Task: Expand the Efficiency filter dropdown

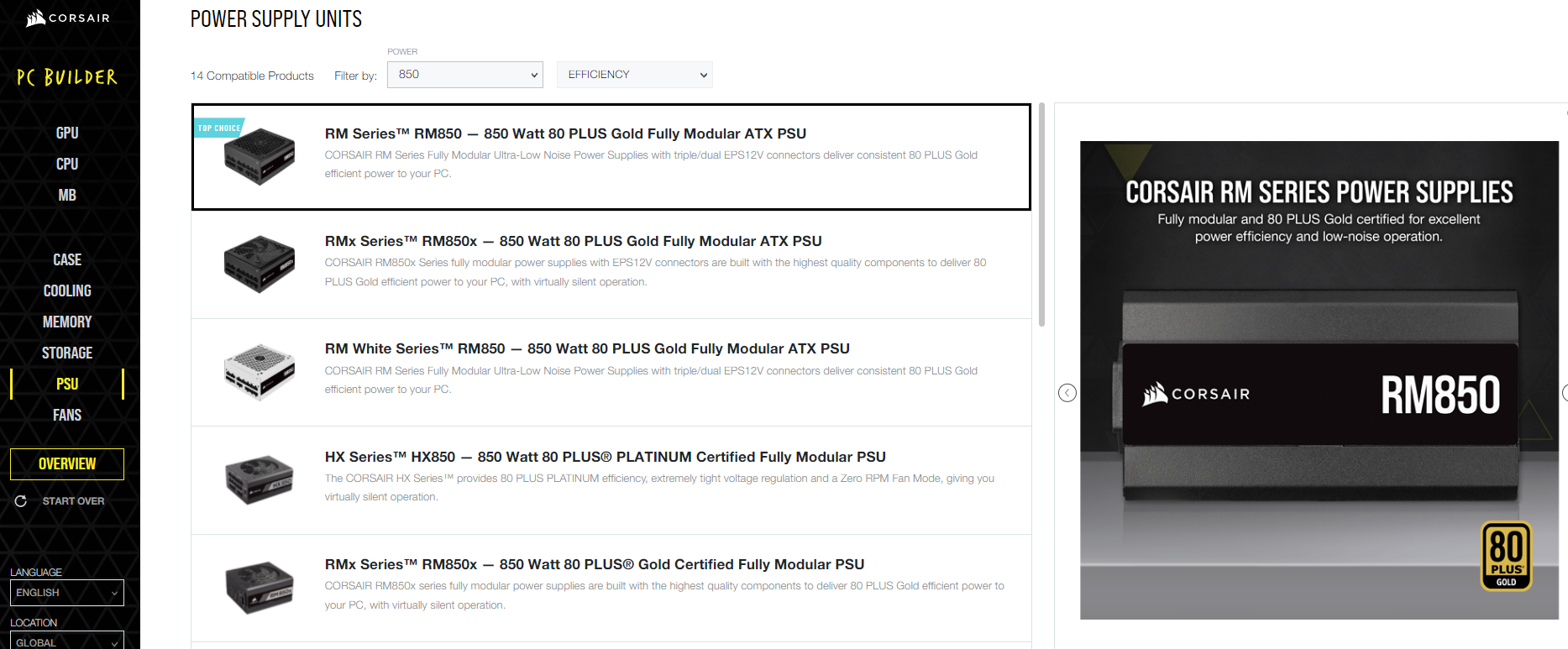Action: coord(634,75)
